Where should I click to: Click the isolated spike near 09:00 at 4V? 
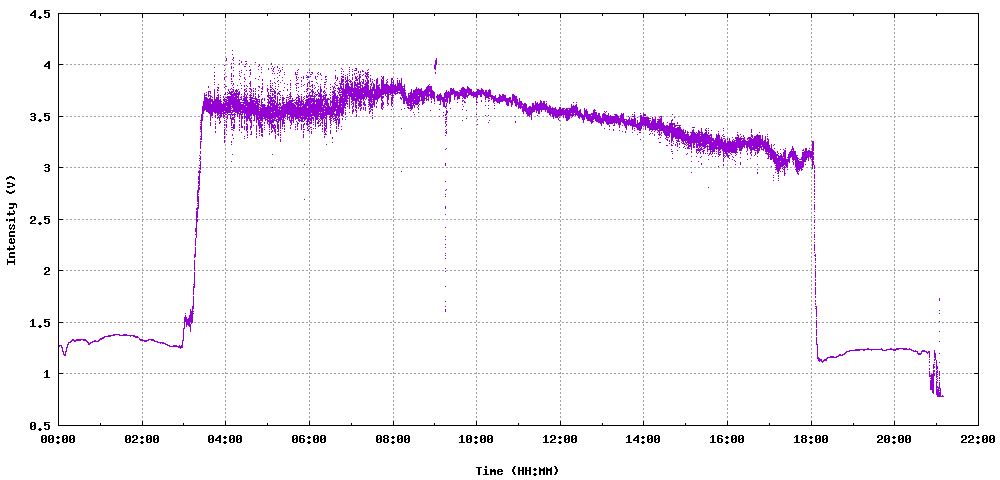tap(435, 64)
